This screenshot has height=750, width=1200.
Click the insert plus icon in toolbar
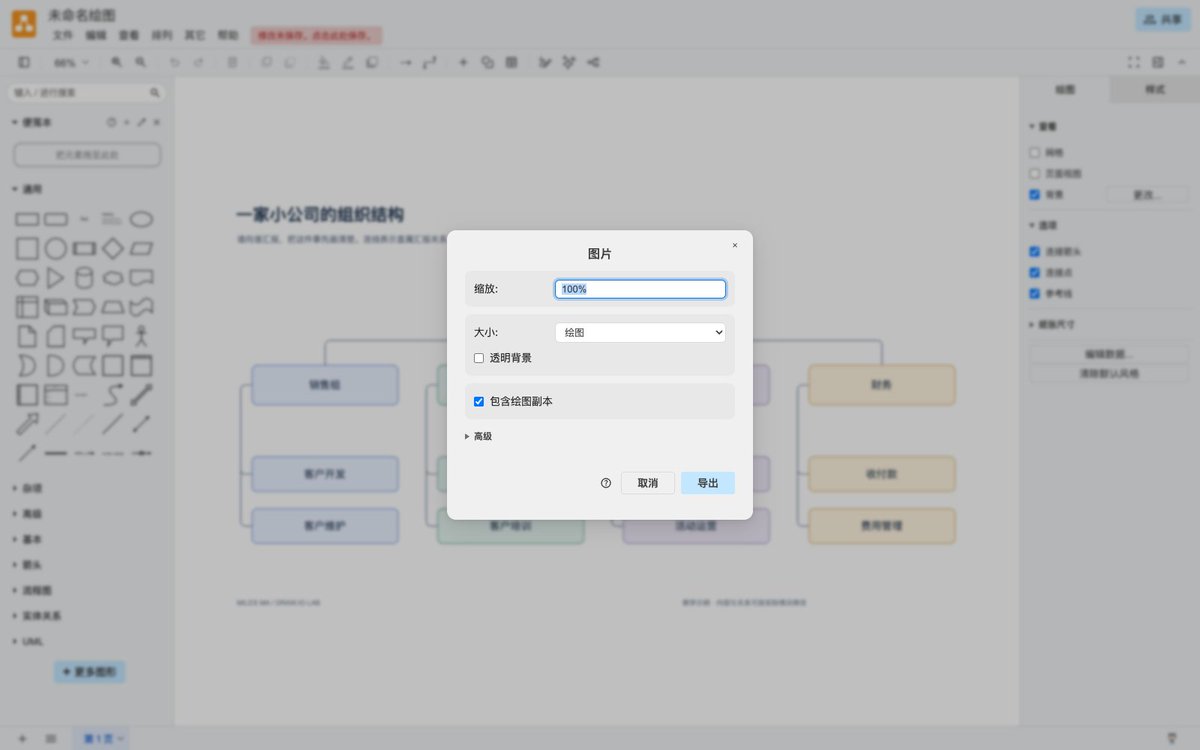click(463, 62)
